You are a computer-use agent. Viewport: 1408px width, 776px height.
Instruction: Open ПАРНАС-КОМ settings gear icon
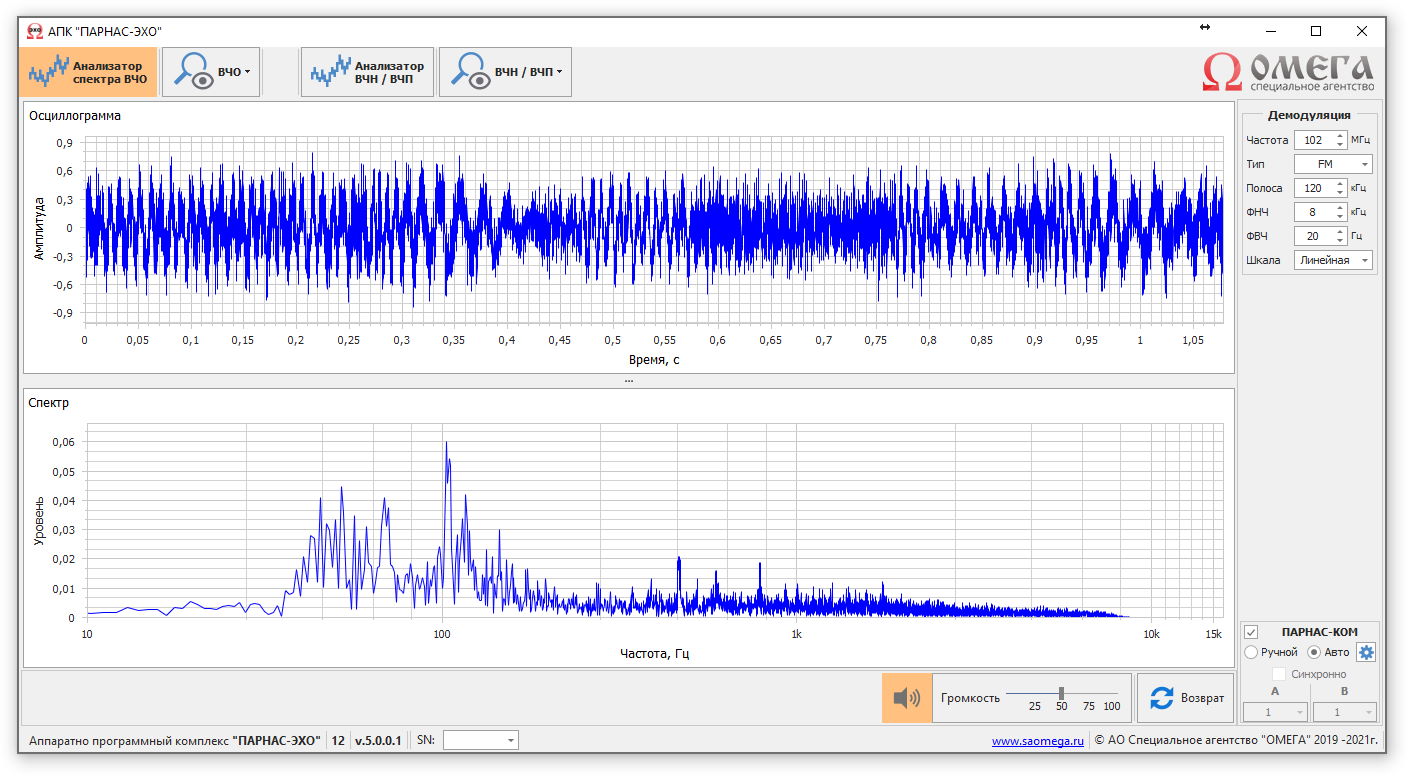pyautogui.click(x=1366, y=652)
